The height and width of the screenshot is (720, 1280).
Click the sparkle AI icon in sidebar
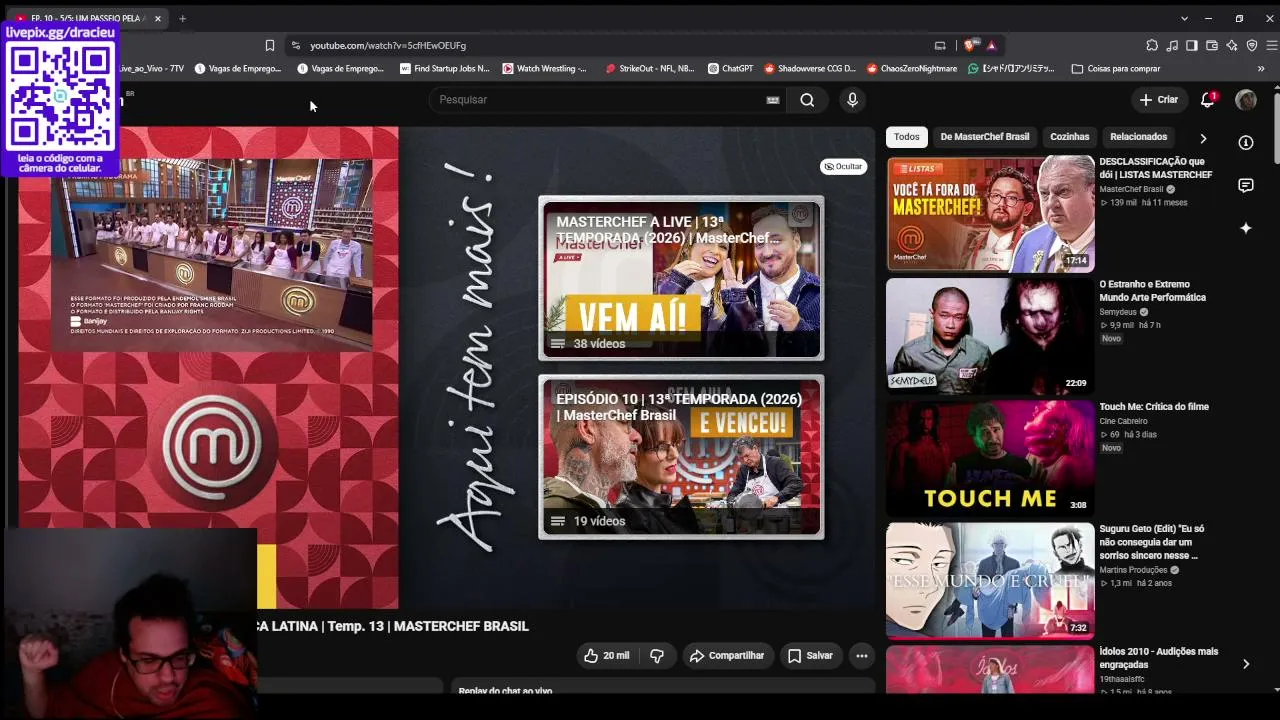coord(1246,229)
